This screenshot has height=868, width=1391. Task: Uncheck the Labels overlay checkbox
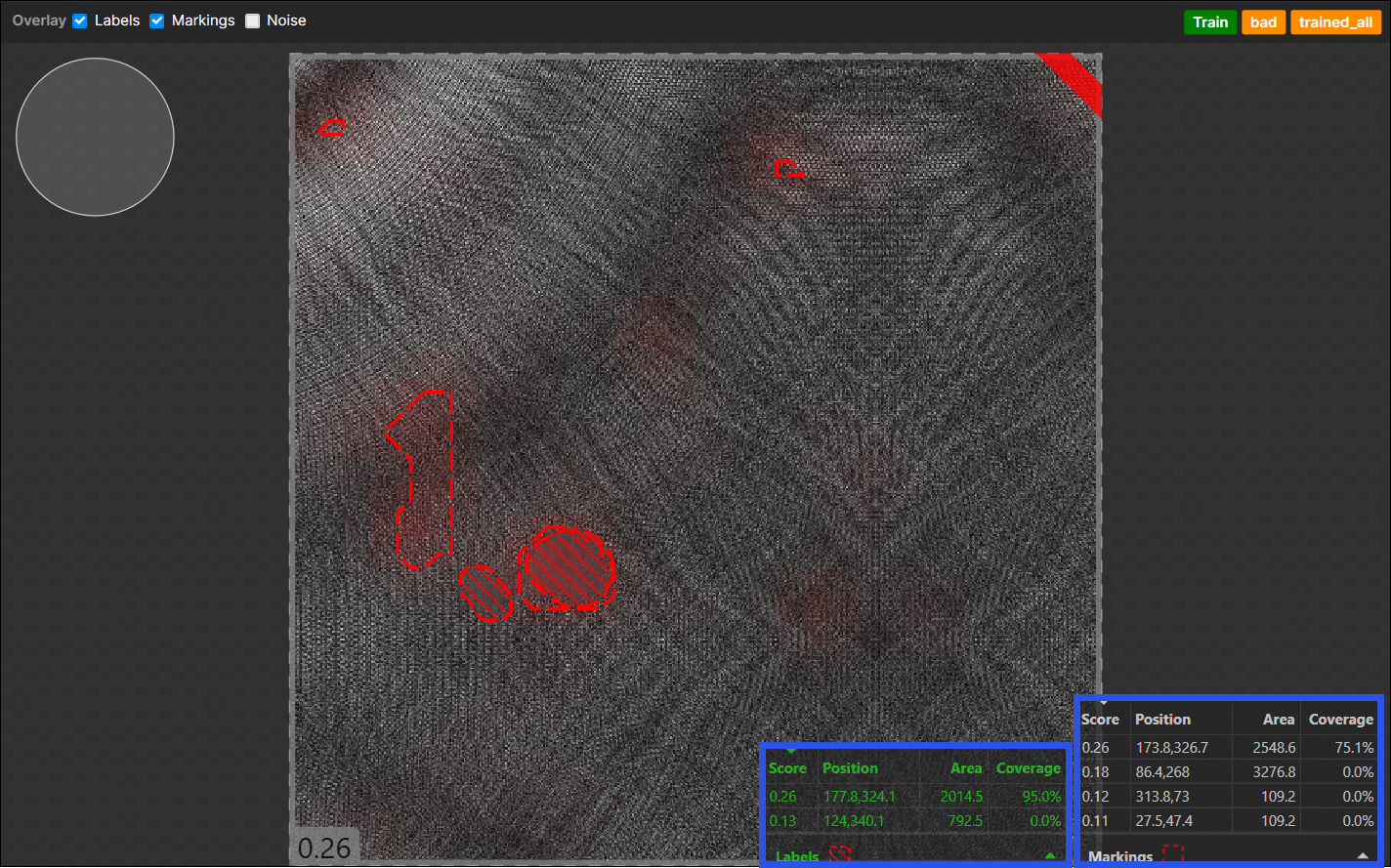pyautogui.click(x=80, y=21)
